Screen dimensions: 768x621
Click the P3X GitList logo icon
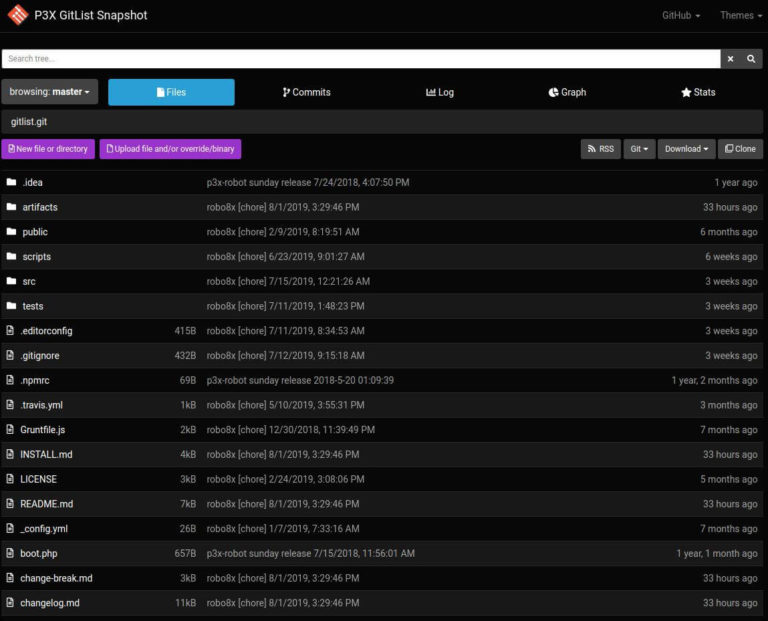point(18,15)
